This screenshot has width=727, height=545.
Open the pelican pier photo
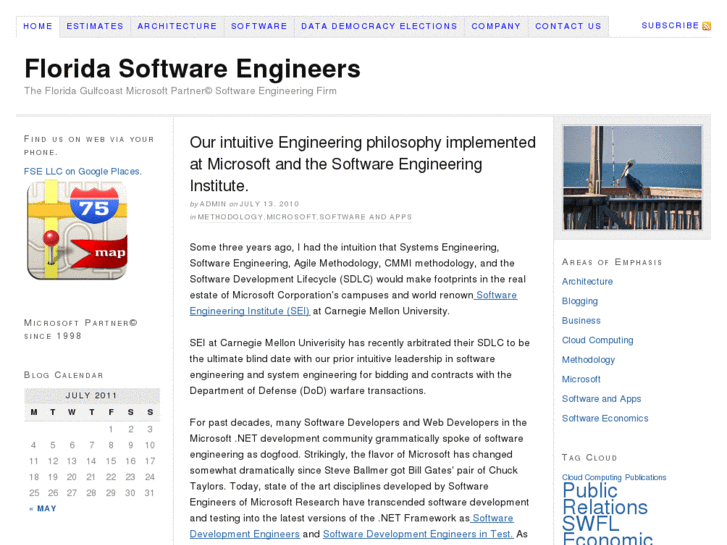tap(632, 178)
